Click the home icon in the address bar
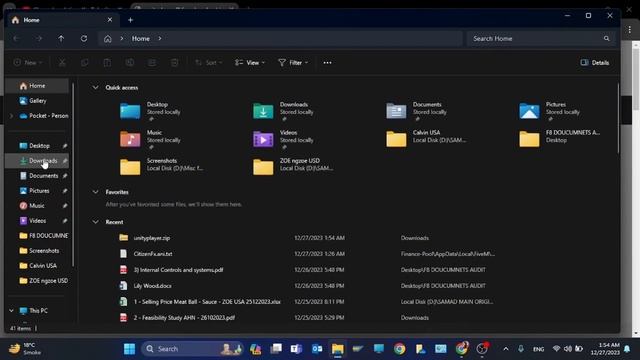Image resolution: width=640 pixels, height=360 pixels. [107, 39]
